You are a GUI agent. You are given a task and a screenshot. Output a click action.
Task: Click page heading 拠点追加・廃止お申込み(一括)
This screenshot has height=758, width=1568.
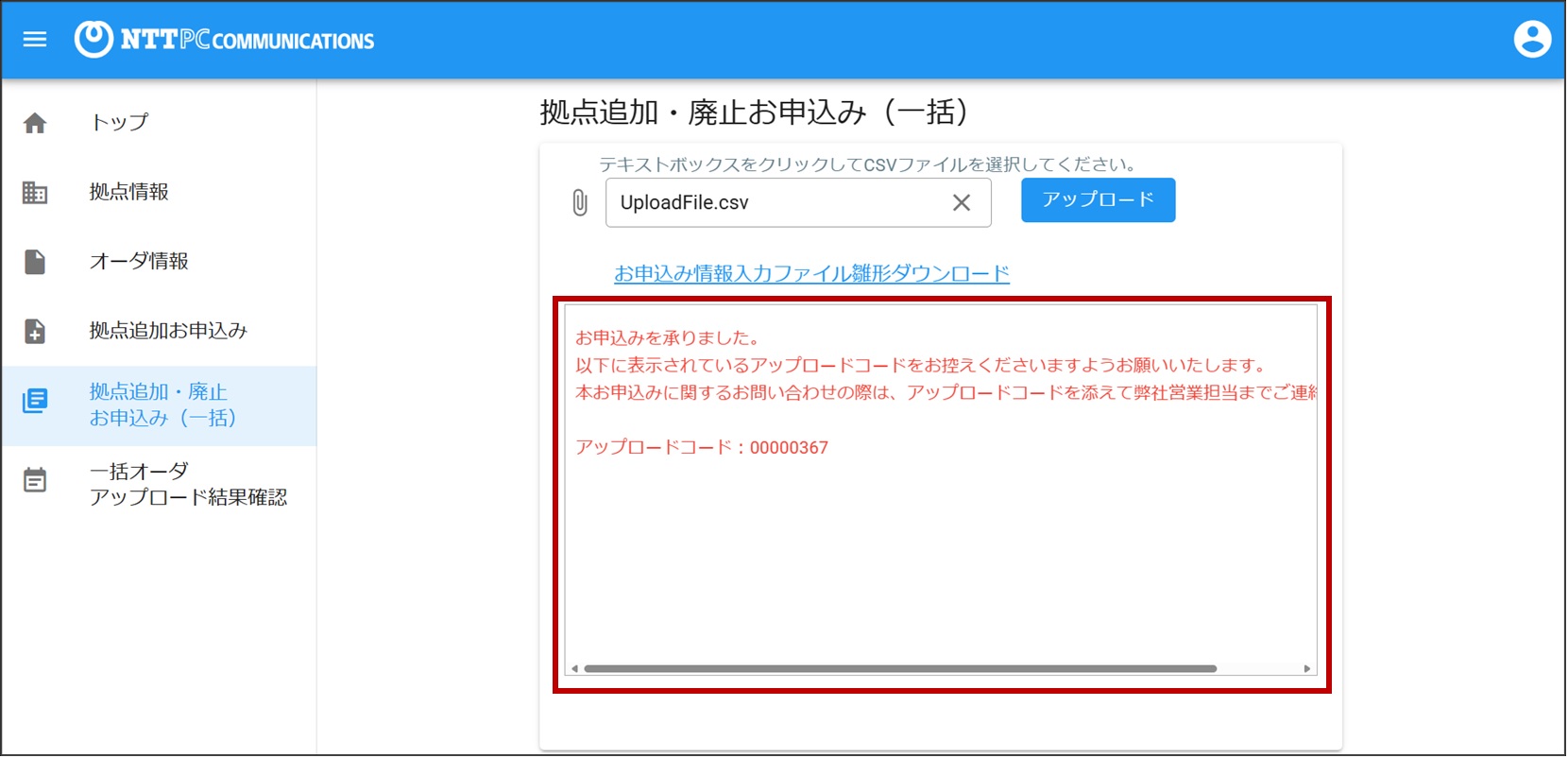pyautogui.click(x=754, y=112)
